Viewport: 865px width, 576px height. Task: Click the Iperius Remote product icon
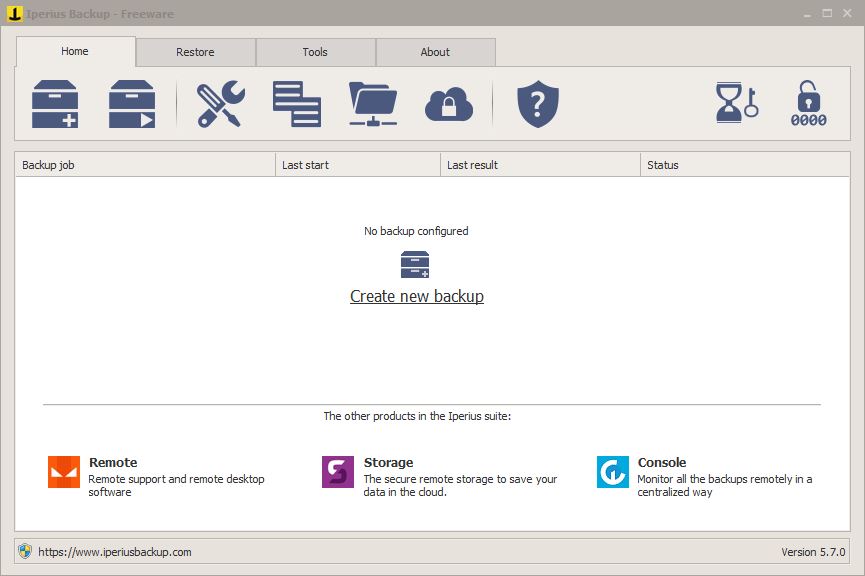(x=62, y=471)
